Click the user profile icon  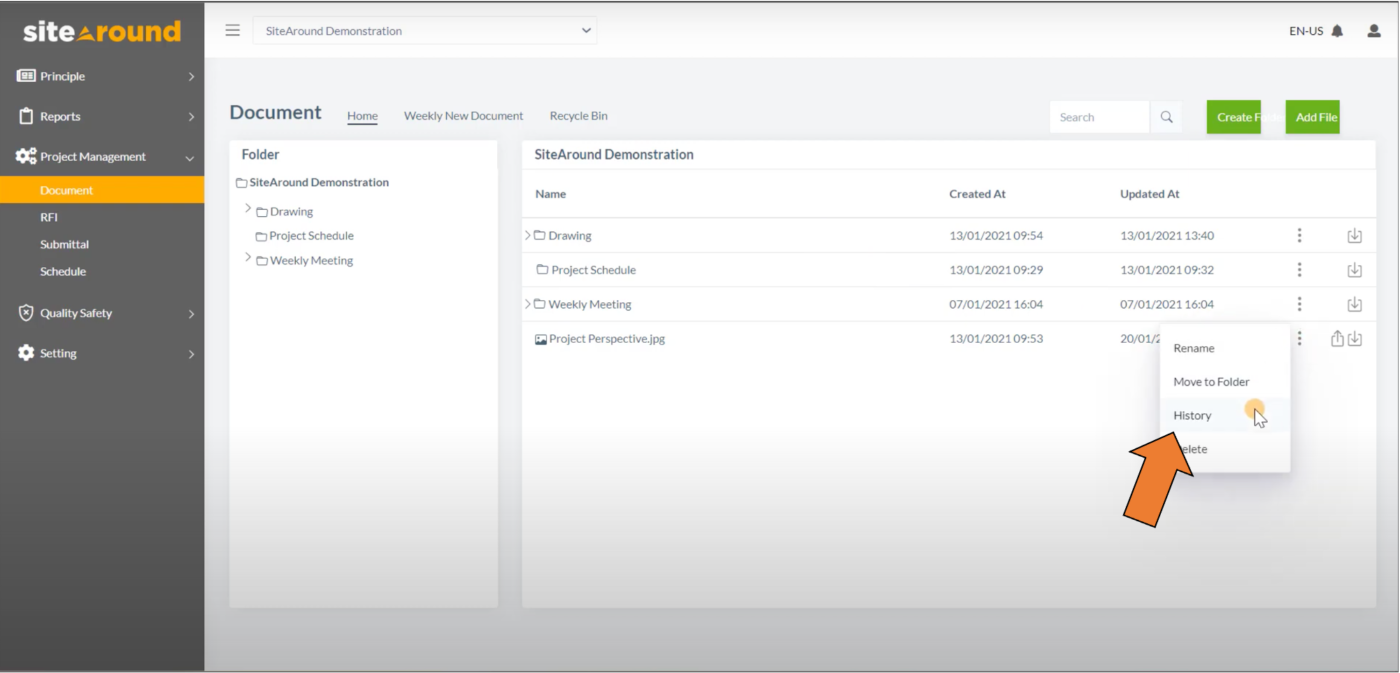pos(1373,30)
